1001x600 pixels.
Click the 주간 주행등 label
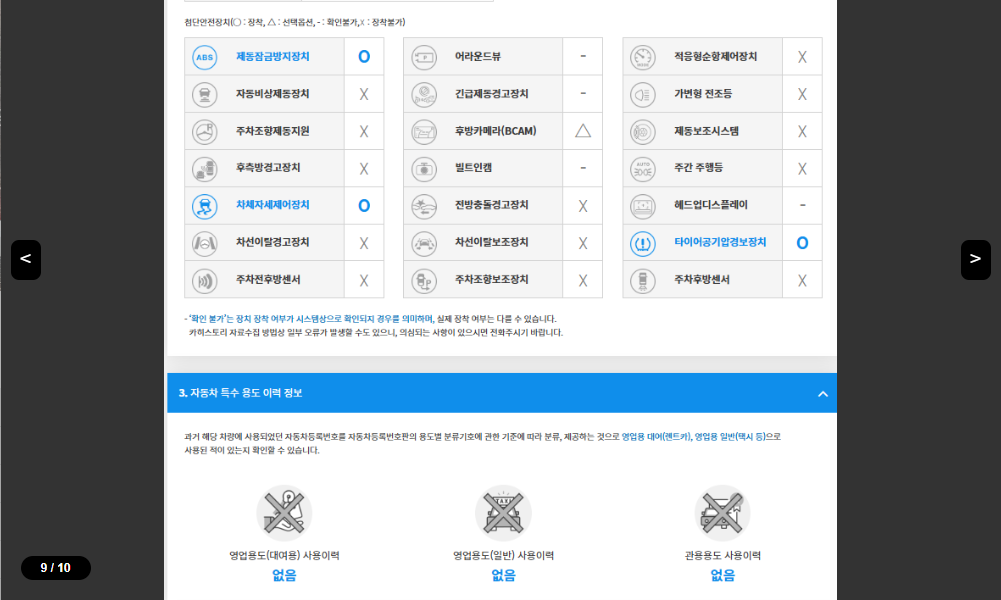[x=698, y=167]
